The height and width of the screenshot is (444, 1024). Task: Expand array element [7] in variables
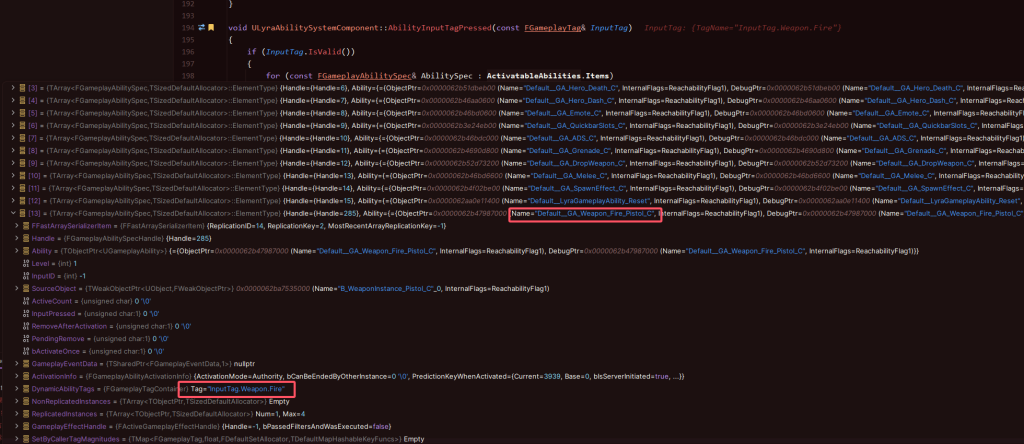click(x=12, y=139)
